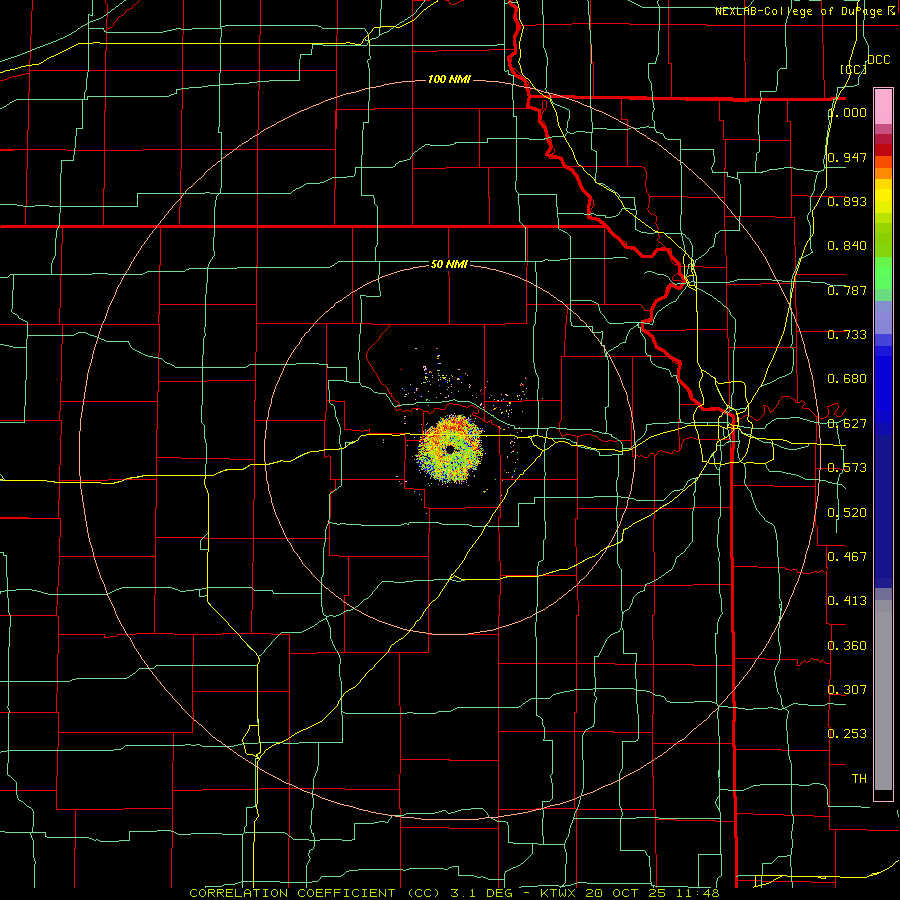The height and width of the screenshot is (900, 900).
Task: Click the CORRELATION COEFFICIENT (CC) caption
Action: [315, 893]
